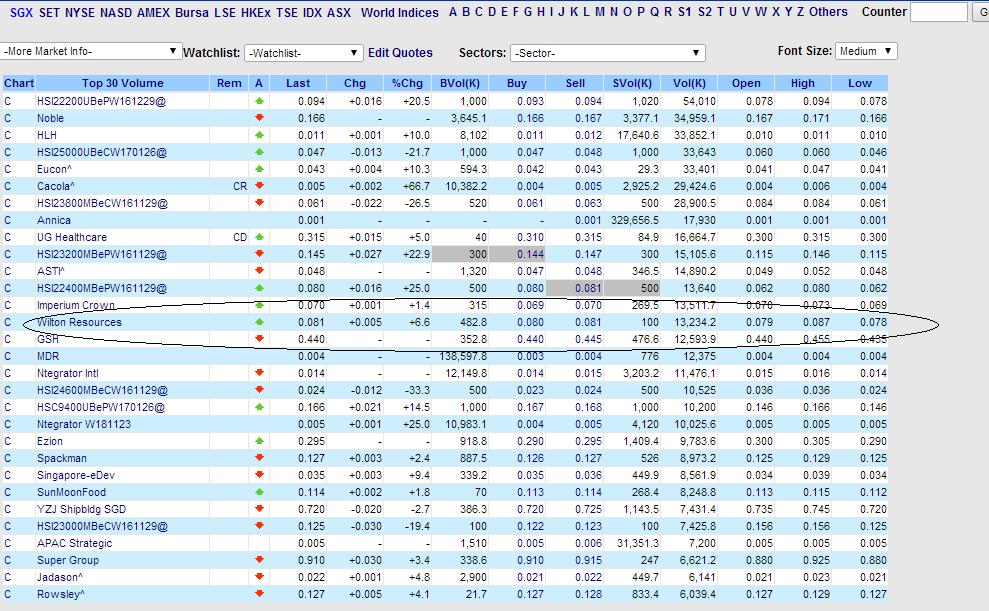
Task: Click into the Counter search field
Action: tap(939, 12)
